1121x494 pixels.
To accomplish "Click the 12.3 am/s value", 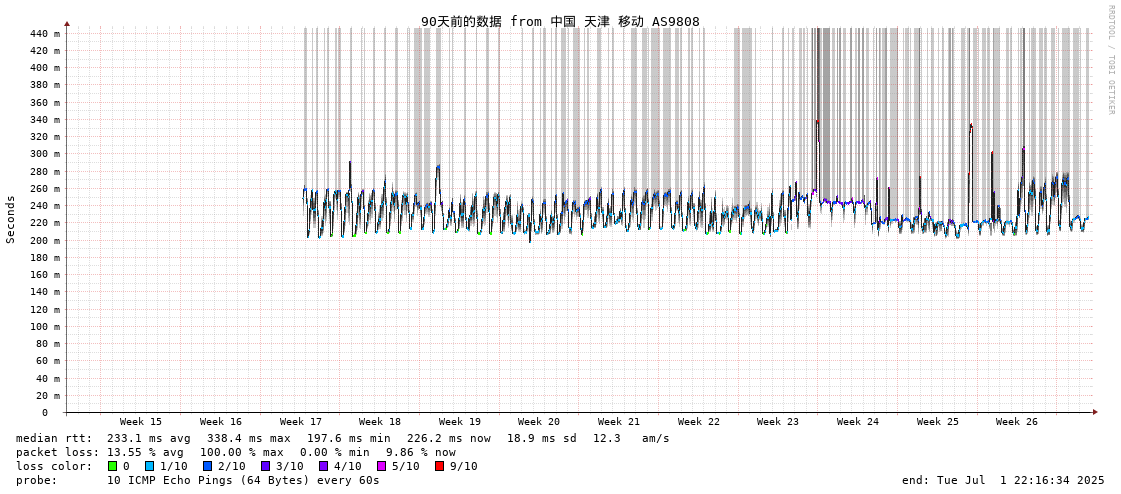I will tap(631, 438).
